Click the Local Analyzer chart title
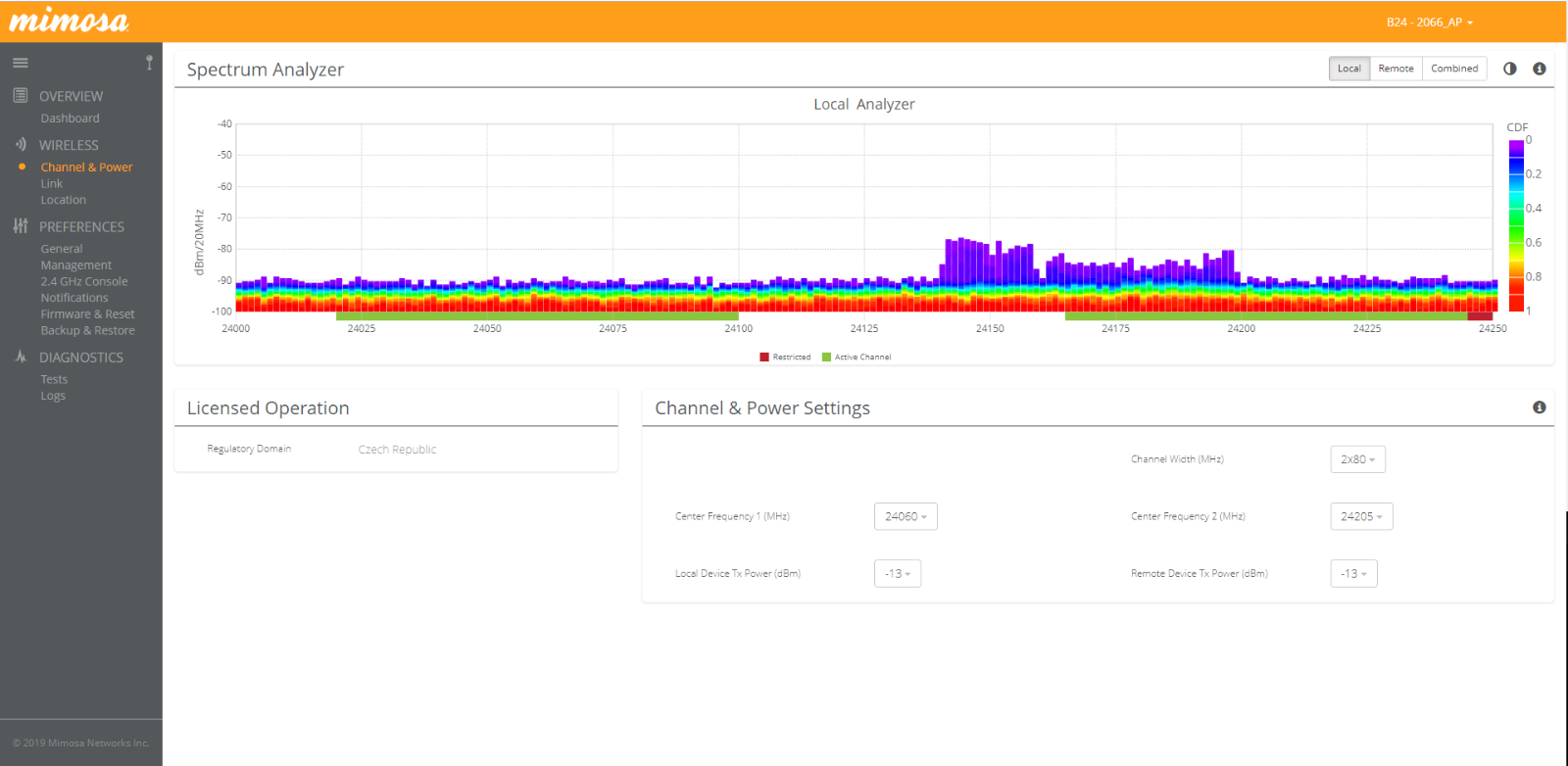This screenshot has height=766, width=1568. (864, 104)
